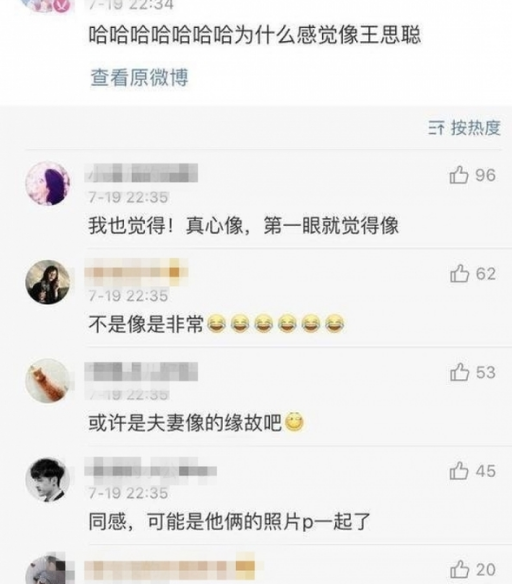The width and height of the screenshot is (512, 584).
Task: Open the partially visible bottom avatar
Action: (x=48, y=570)
